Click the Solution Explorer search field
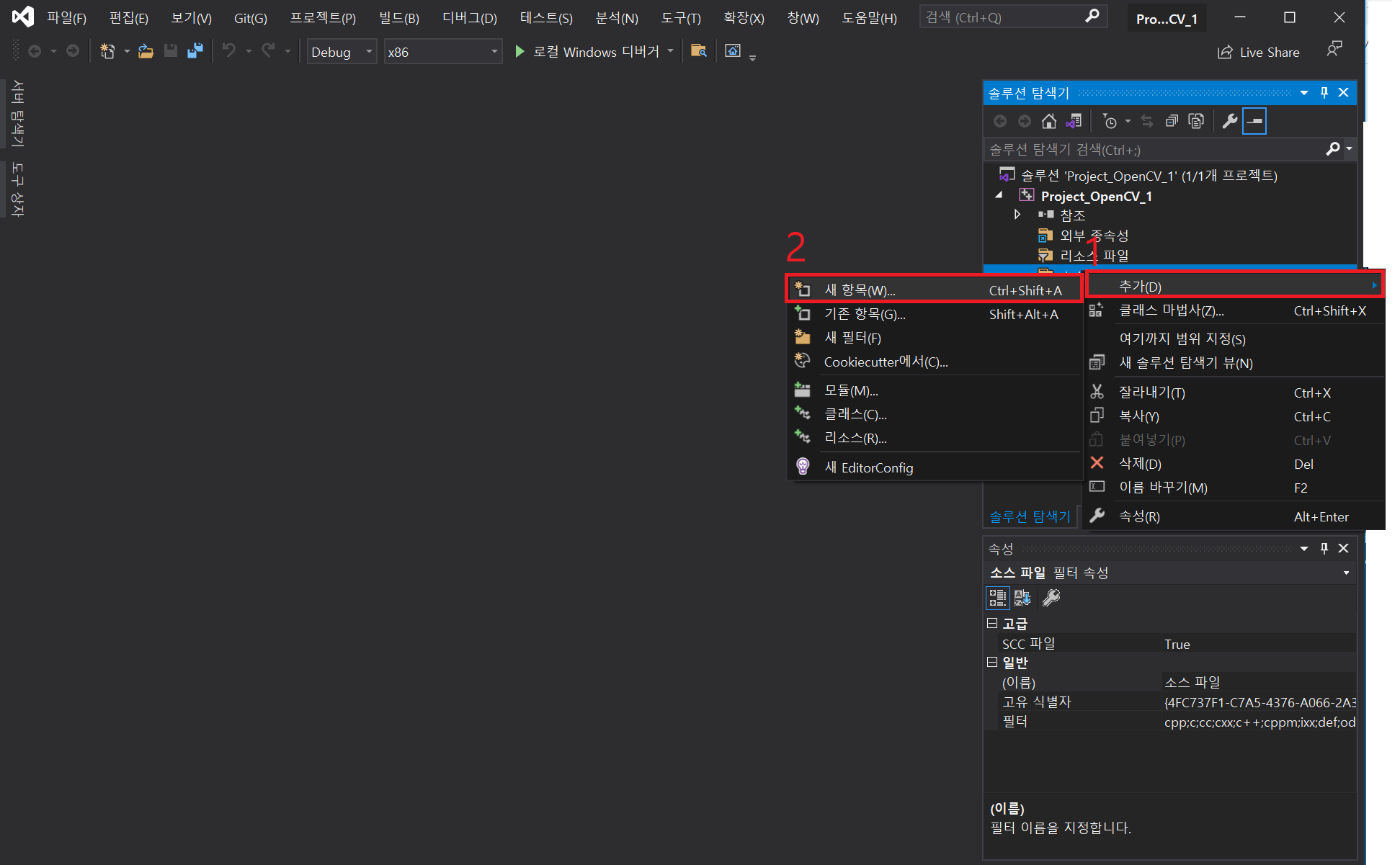The width and height of the screenshot is (1400, 865). [x=1153, y=149]
